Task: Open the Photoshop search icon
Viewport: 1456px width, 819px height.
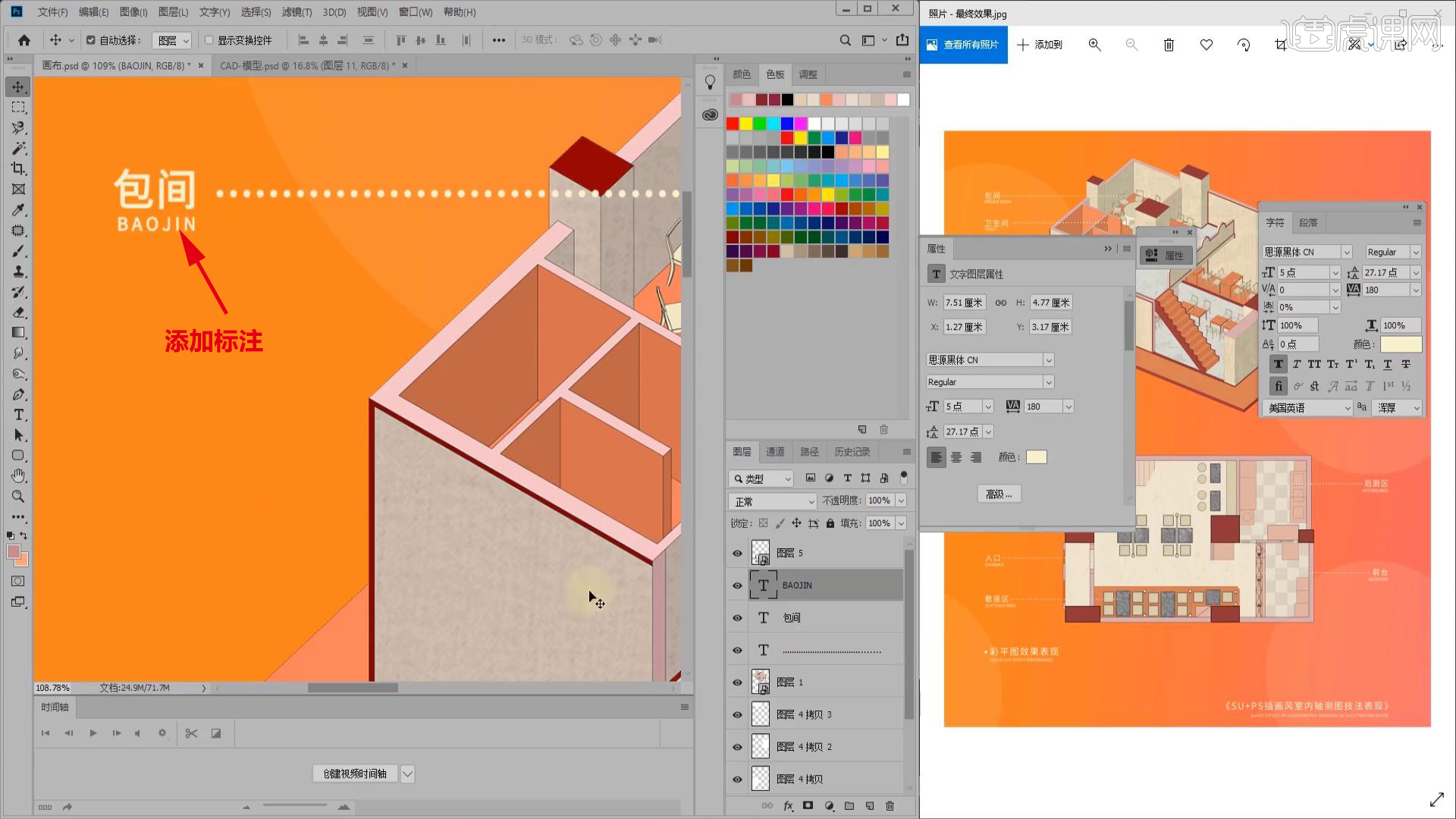Action: [845, 40]
